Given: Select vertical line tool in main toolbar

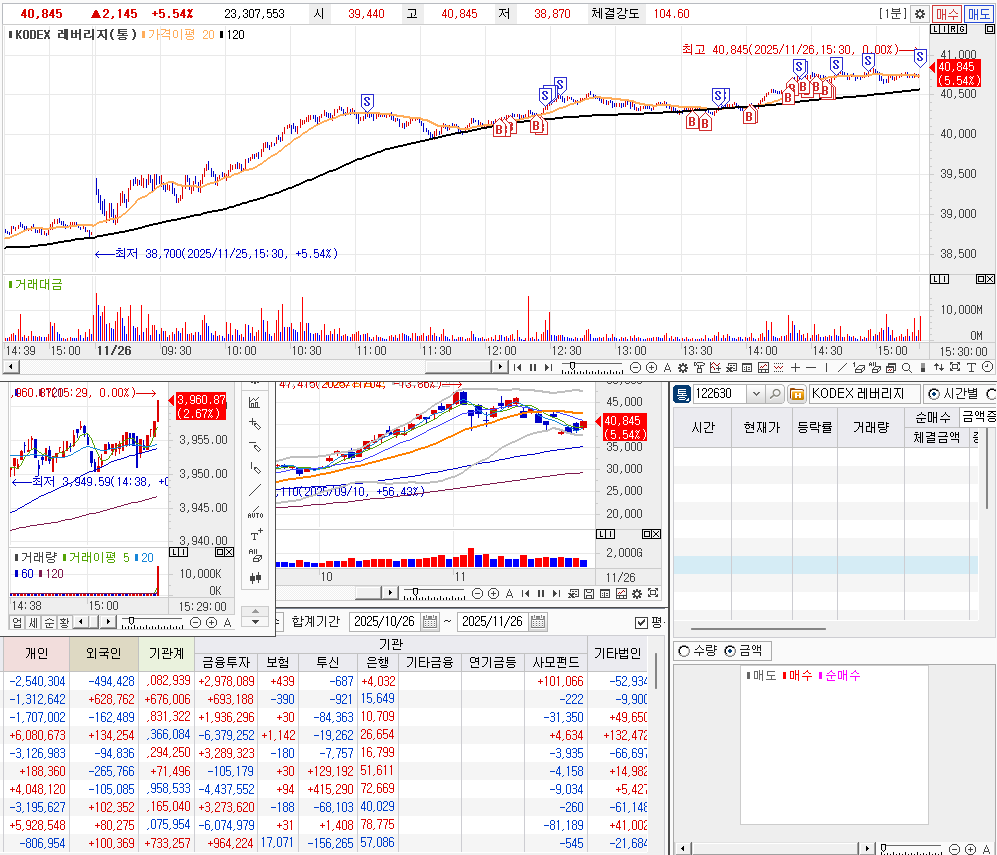Looking at the screenshot, I should 826,367.
